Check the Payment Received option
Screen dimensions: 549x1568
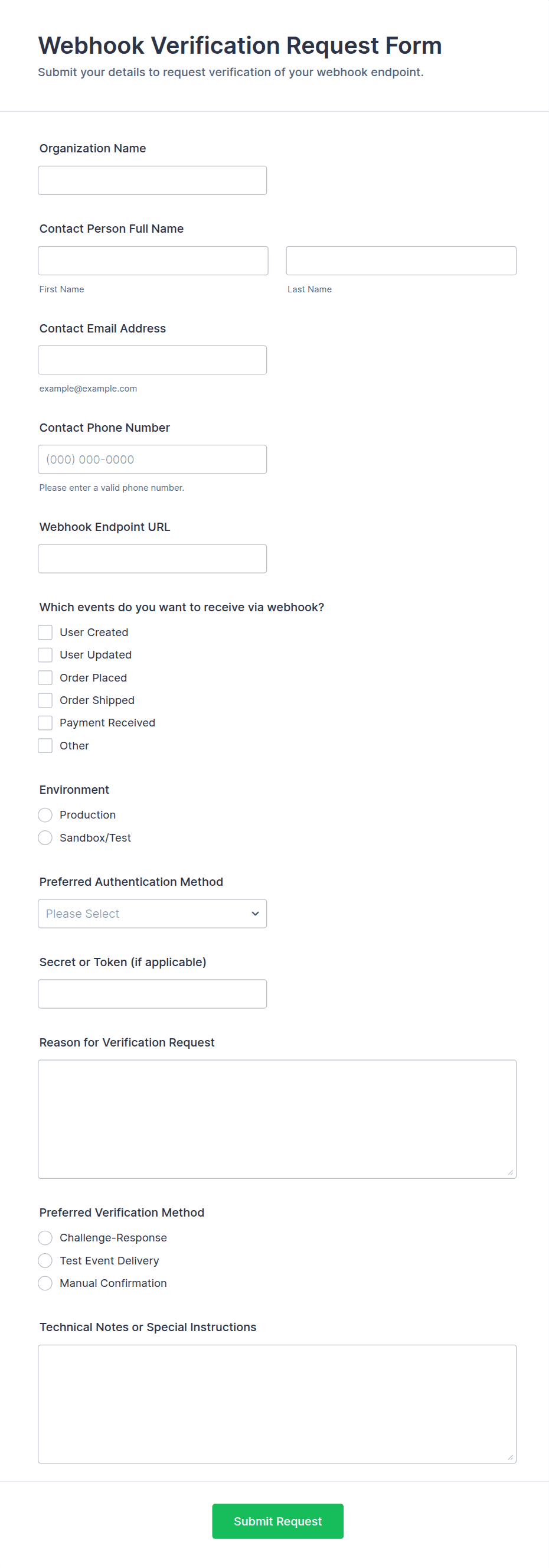[45, 722]
